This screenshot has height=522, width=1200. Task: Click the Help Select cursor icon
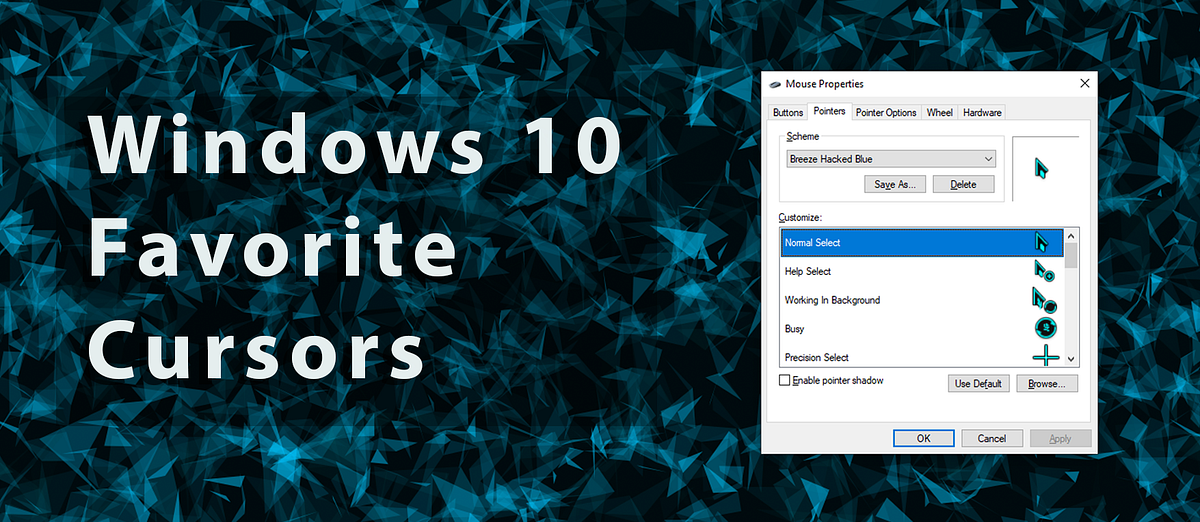click(x=1043, y=271)
